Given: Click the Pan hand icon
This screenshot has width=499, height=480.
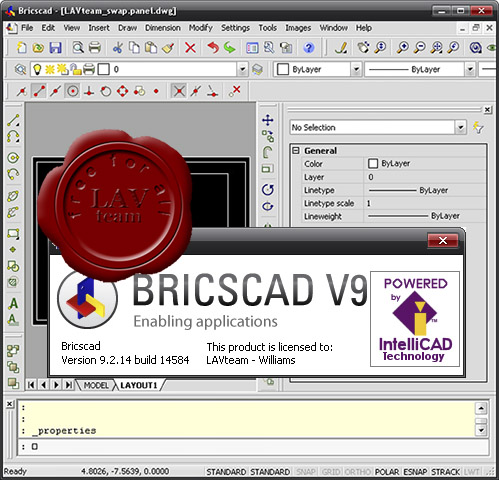Looking at the screenshot, I should pos(363,48).
